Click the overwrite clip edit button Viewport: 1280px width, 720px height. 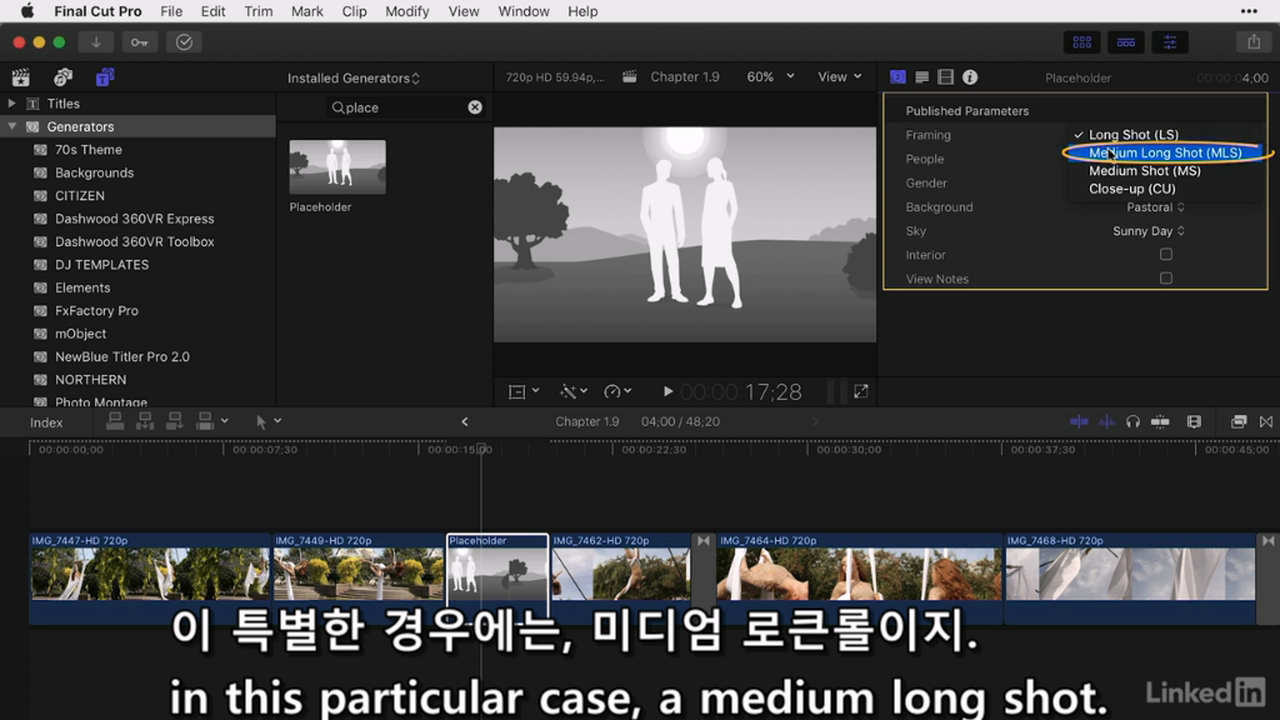(206, 422)
